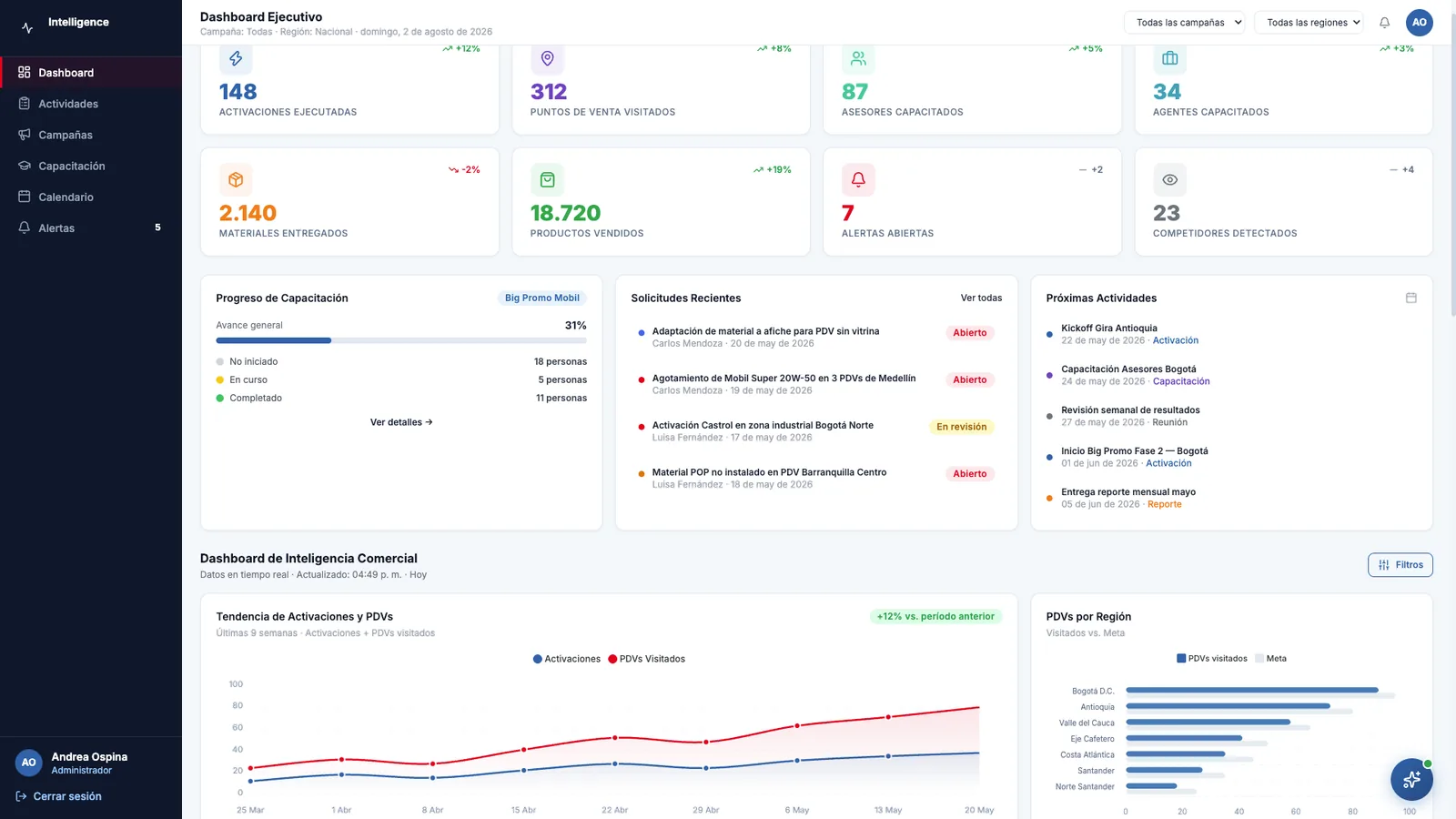Click the bell icon on Alertas Abiertas card

point(858,180)
